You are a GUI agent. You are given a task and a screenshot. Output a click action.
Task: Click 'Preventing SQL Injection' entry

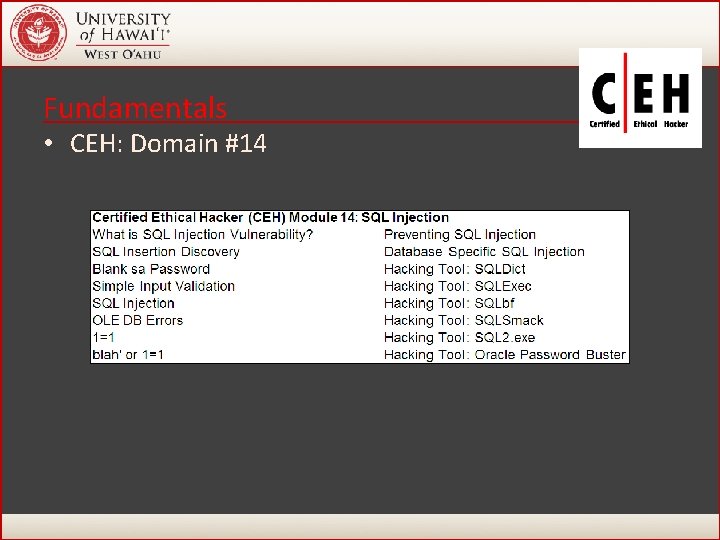pos(460,235)
